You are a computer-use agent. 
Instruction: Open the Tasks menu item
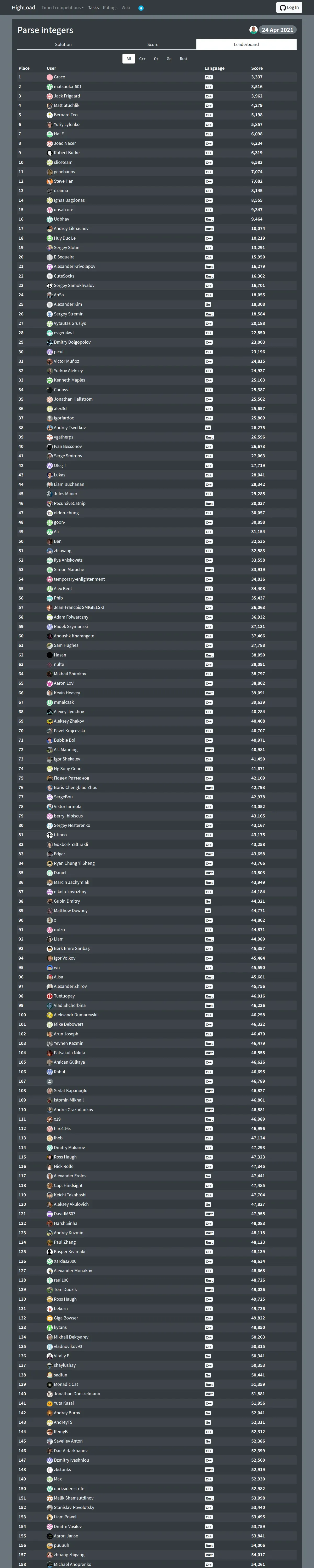pos(93,8)
